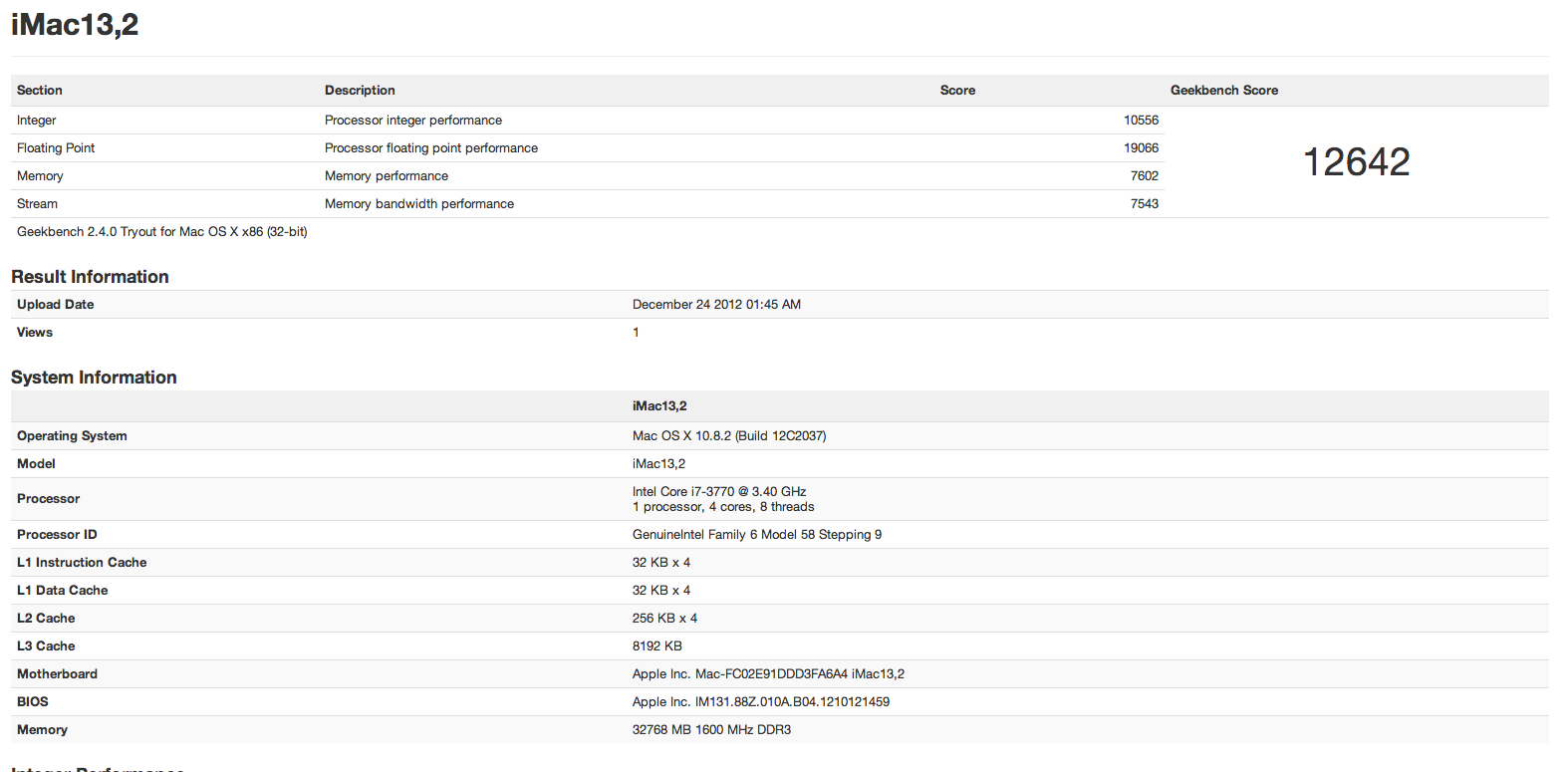Select 'Intel Core i7-3770 @ 3.40 GHz' text

click(719, 491)
